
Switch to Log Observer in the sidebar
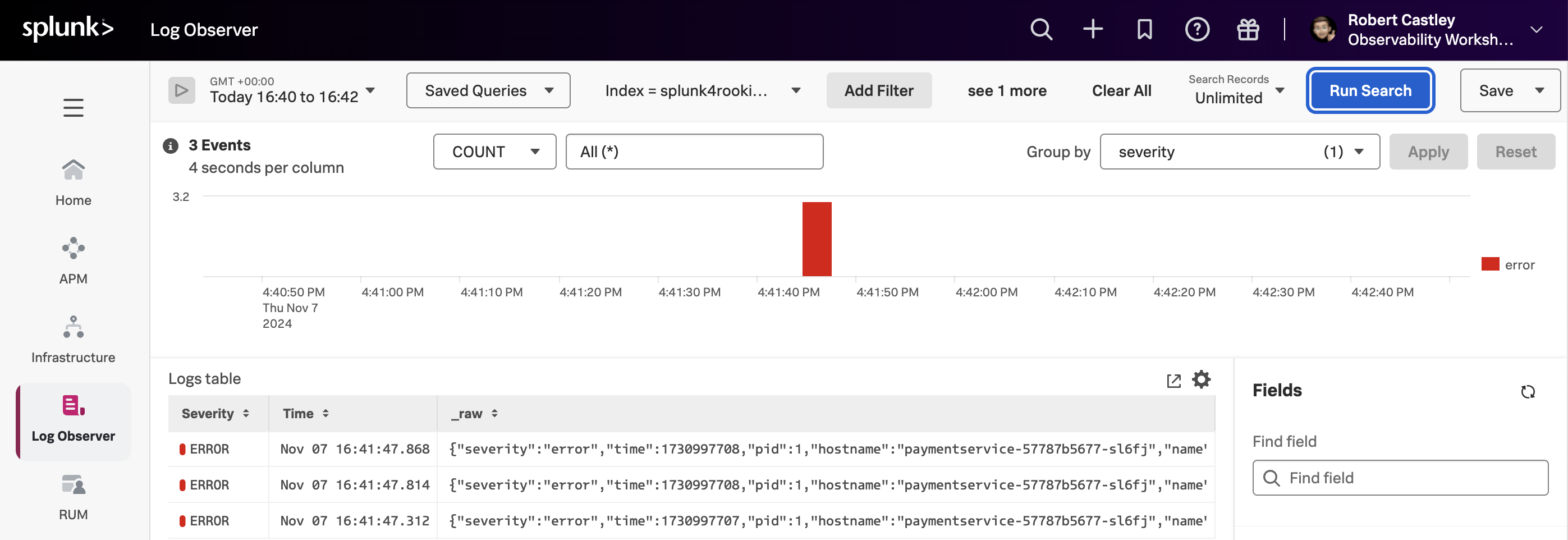pos(73,420)
